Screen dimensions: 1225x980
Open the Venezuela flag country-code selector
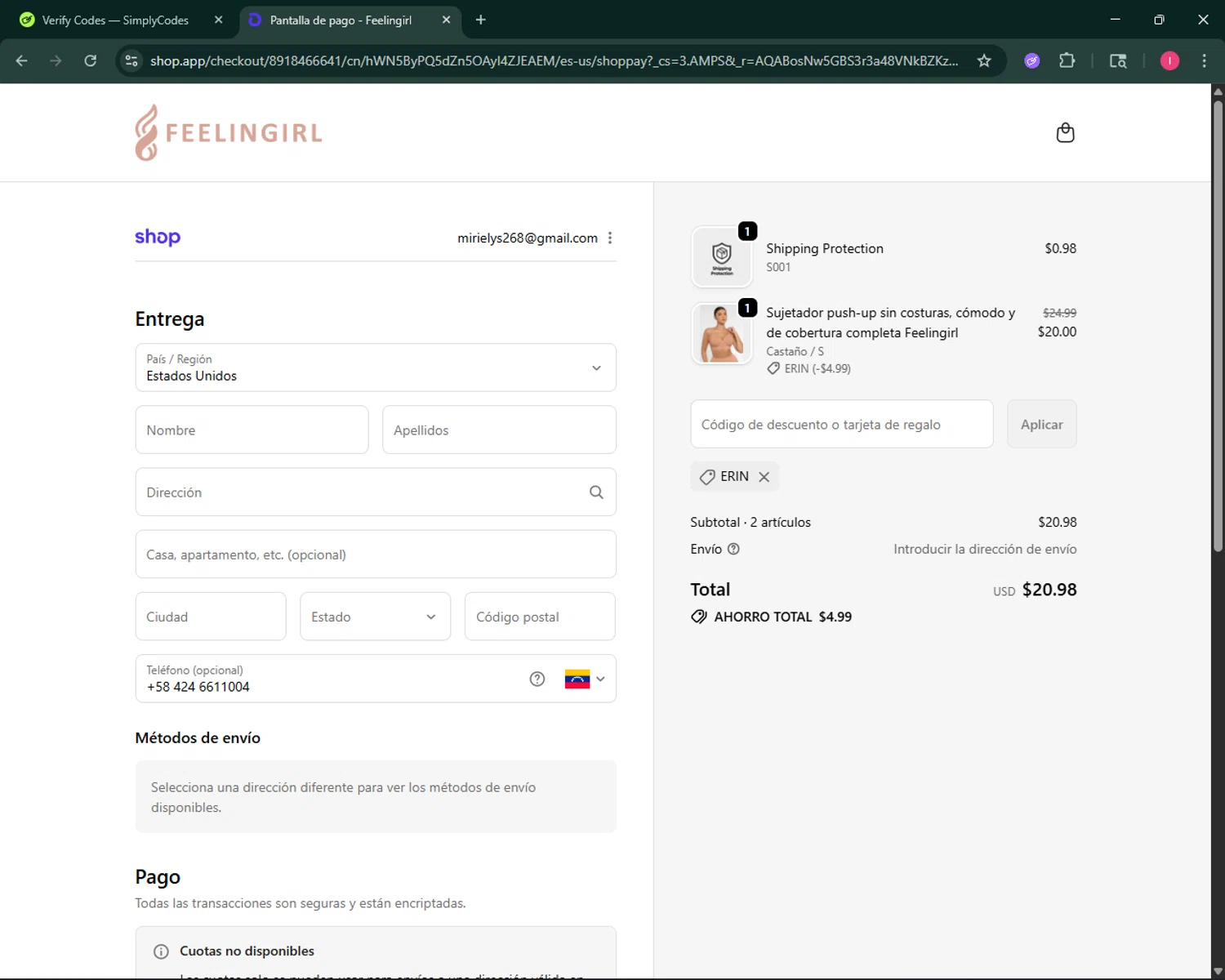(x=585, y=679)
